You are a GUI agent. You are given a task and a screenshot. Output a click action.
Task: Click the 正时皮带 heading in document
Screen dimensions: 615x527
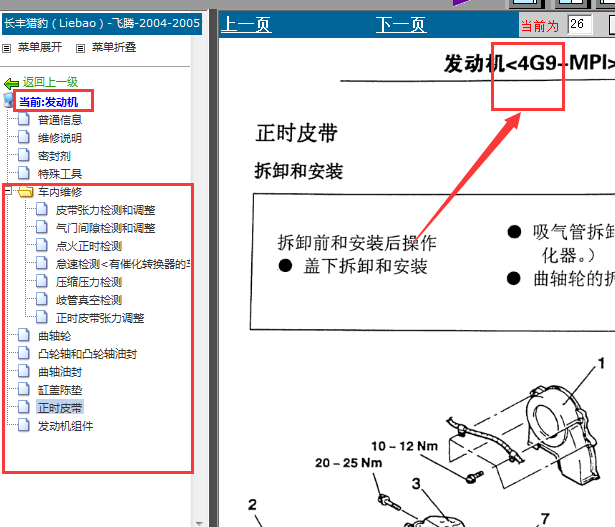pos(297,133)
